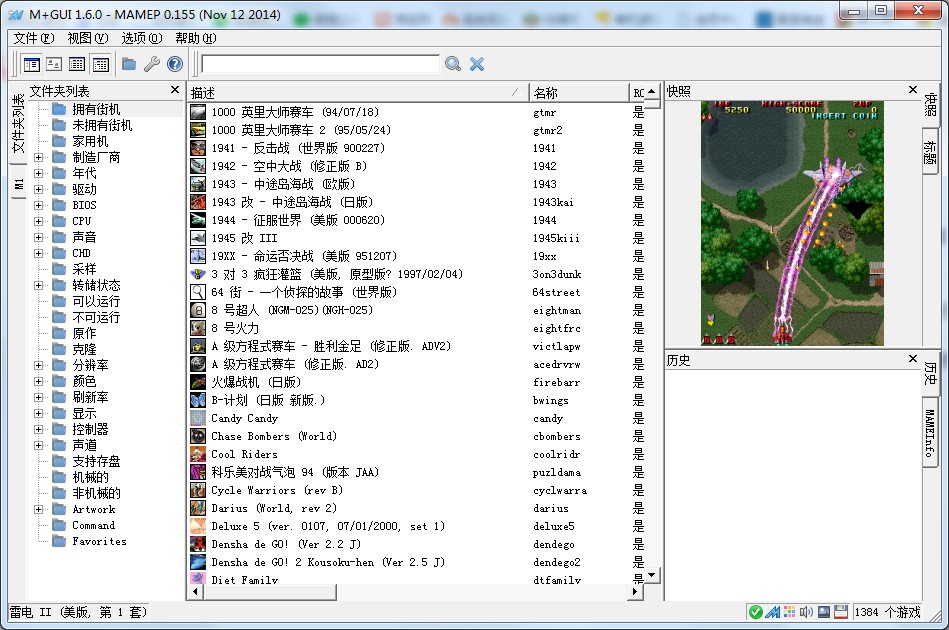Image resolution: width=949 pixels, height=630 pixels.
Task: Expand the 年代 folder tree node
Action: pyautogui.click(x=39, y=173)
